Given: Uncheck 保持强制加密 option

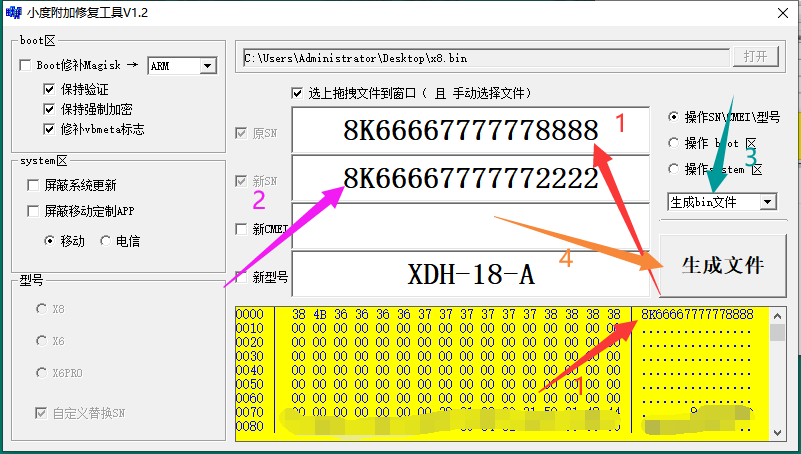Looking at the screenshot, I should click(x=49, y=109).
